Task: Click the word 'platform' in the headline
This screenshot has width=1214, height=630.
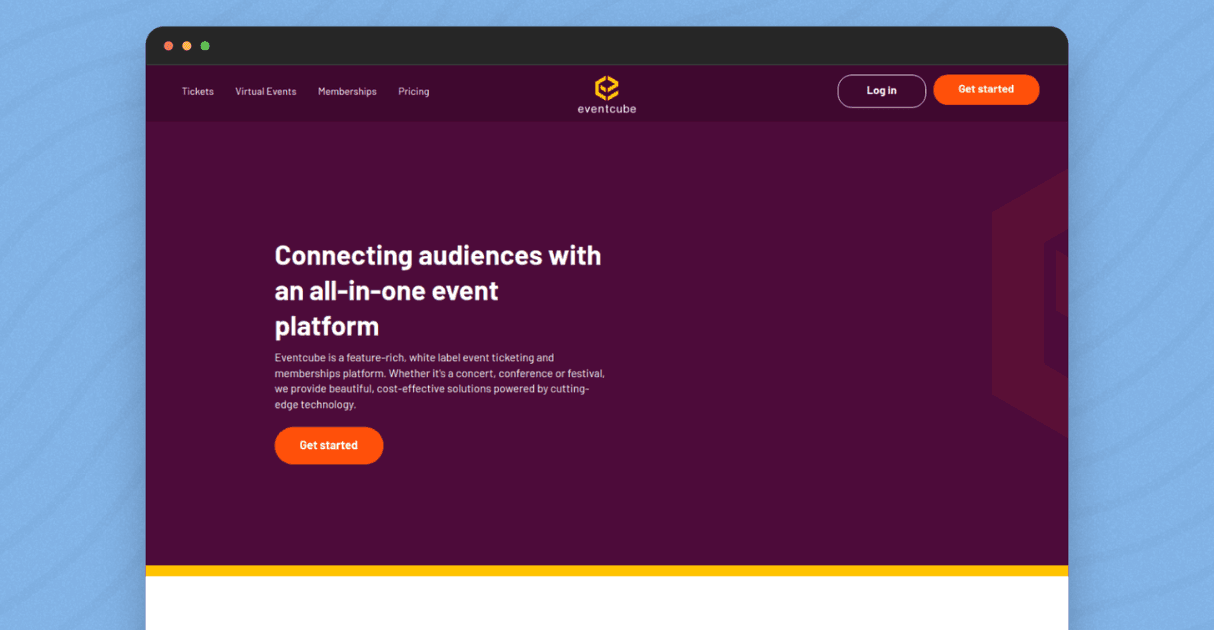Action: pos(327,327)
